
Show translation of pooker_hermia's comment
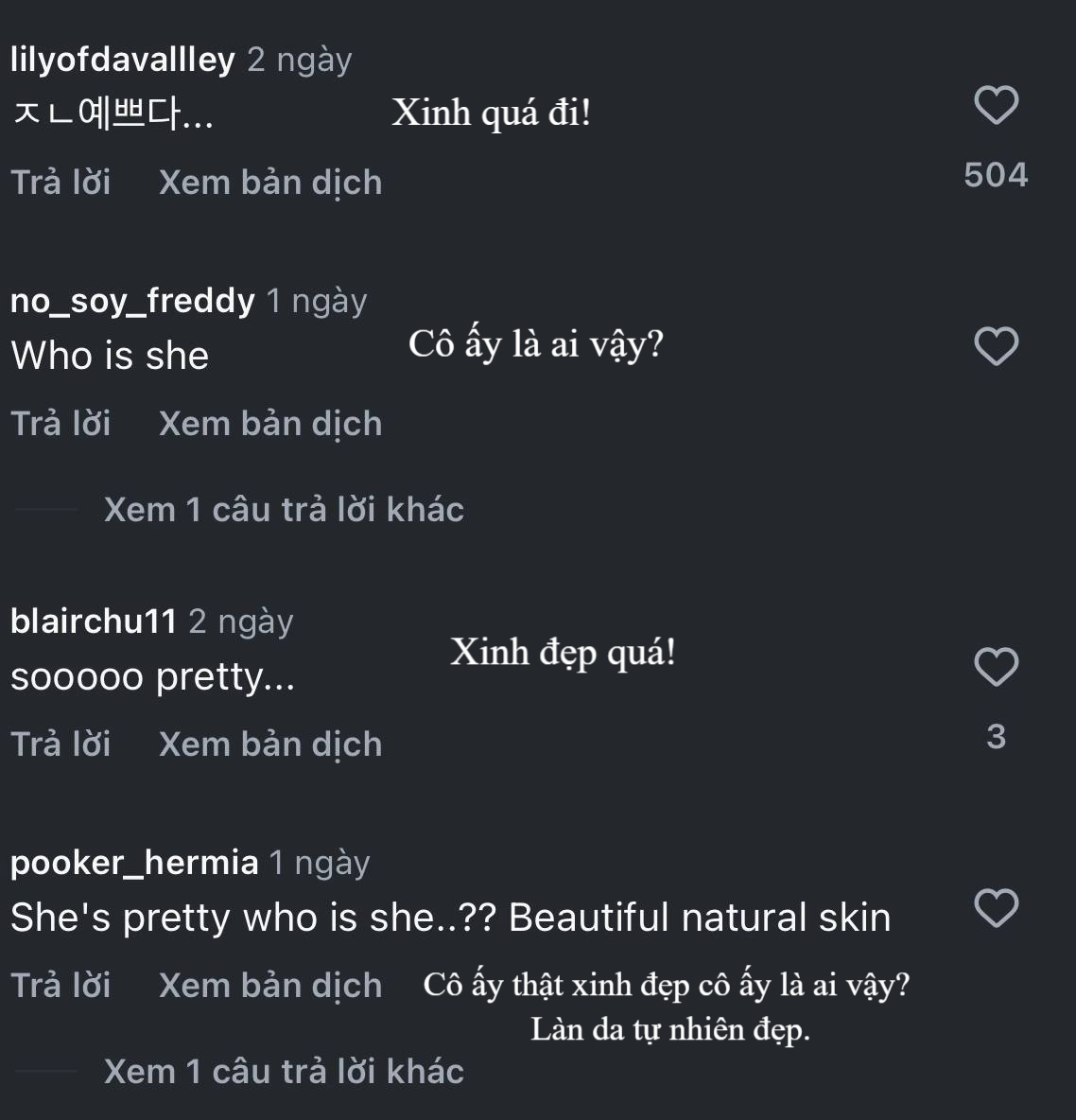point(270,985)
